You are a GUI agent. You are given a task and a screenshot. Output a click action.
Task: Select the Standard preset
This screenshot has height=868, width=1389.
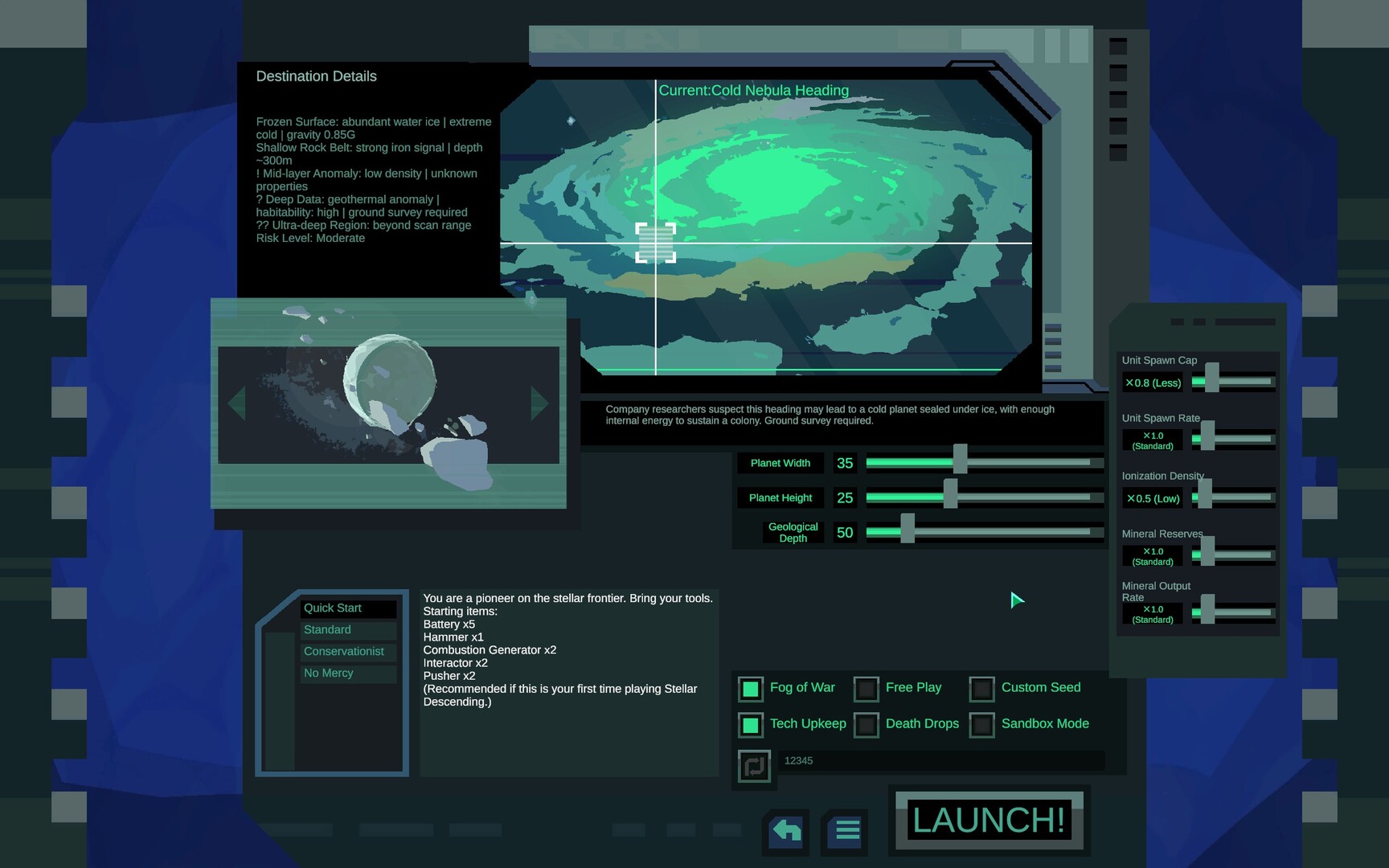click(348, 630)
